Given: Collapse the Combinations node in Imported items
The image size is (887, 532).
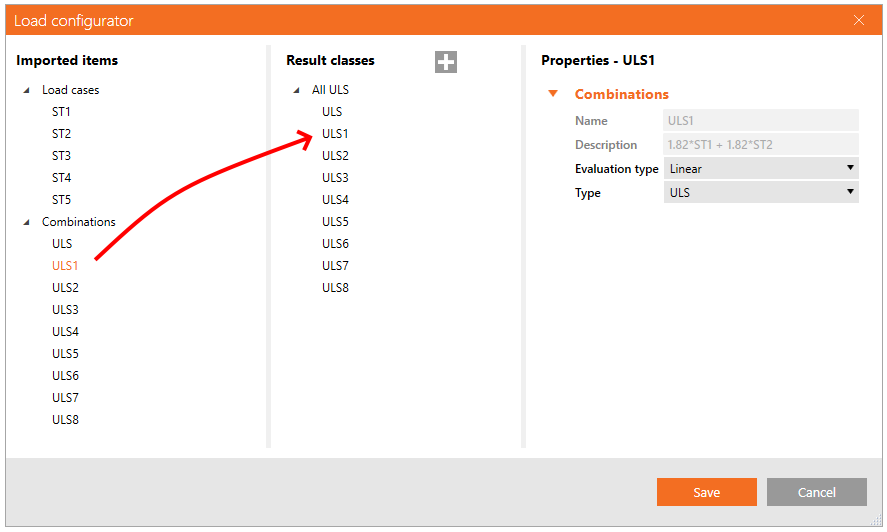Looking at the screenshot, I should (x=26, y=222).
